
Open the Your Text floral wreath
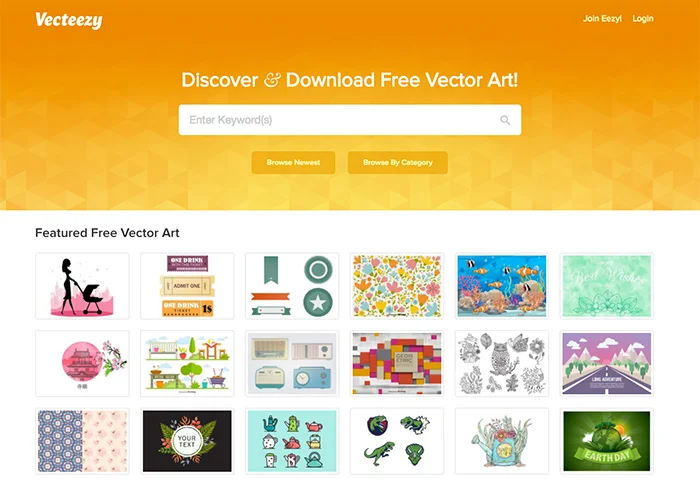point(187,441)
